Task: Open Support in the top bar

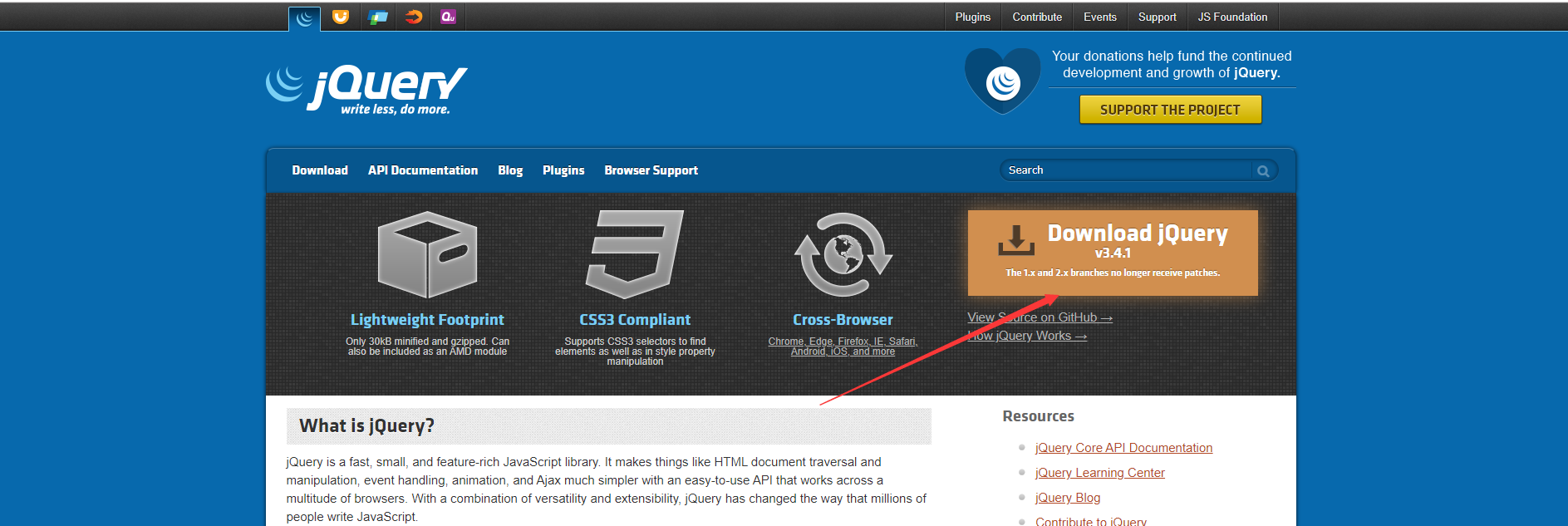Action: pos(1157,17)
